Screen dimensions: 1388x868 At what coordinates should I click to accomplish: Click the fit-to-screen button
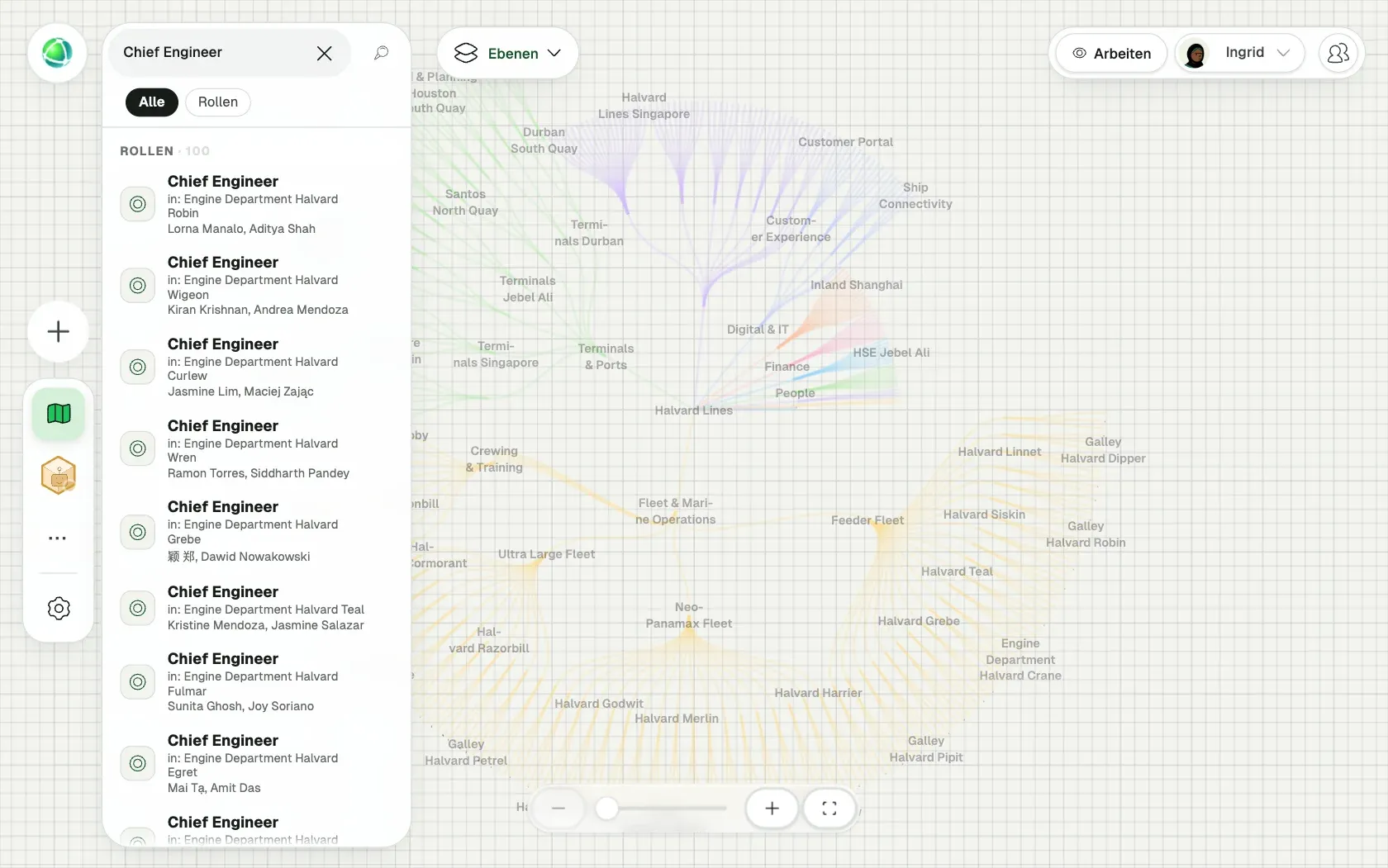[x=829, y=809]
